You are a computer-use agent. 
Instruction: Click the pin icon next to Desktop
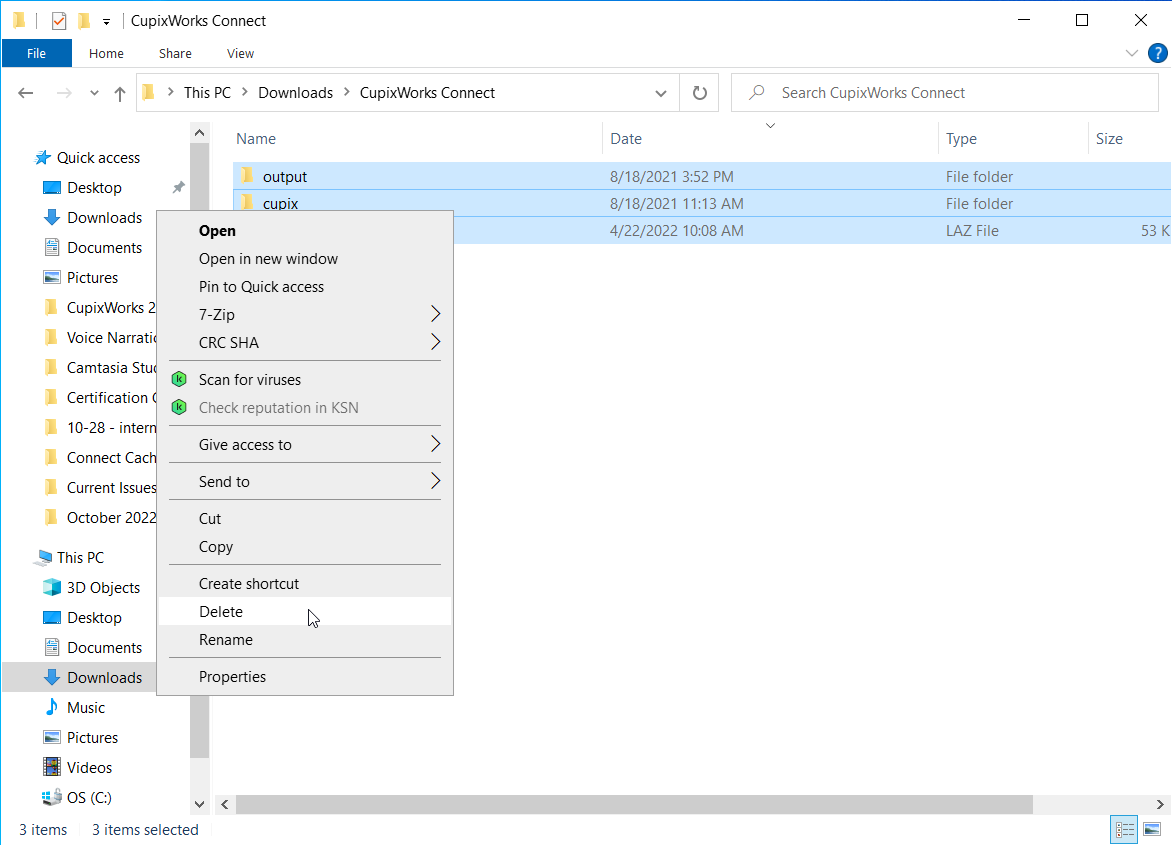tap(179, 188)
